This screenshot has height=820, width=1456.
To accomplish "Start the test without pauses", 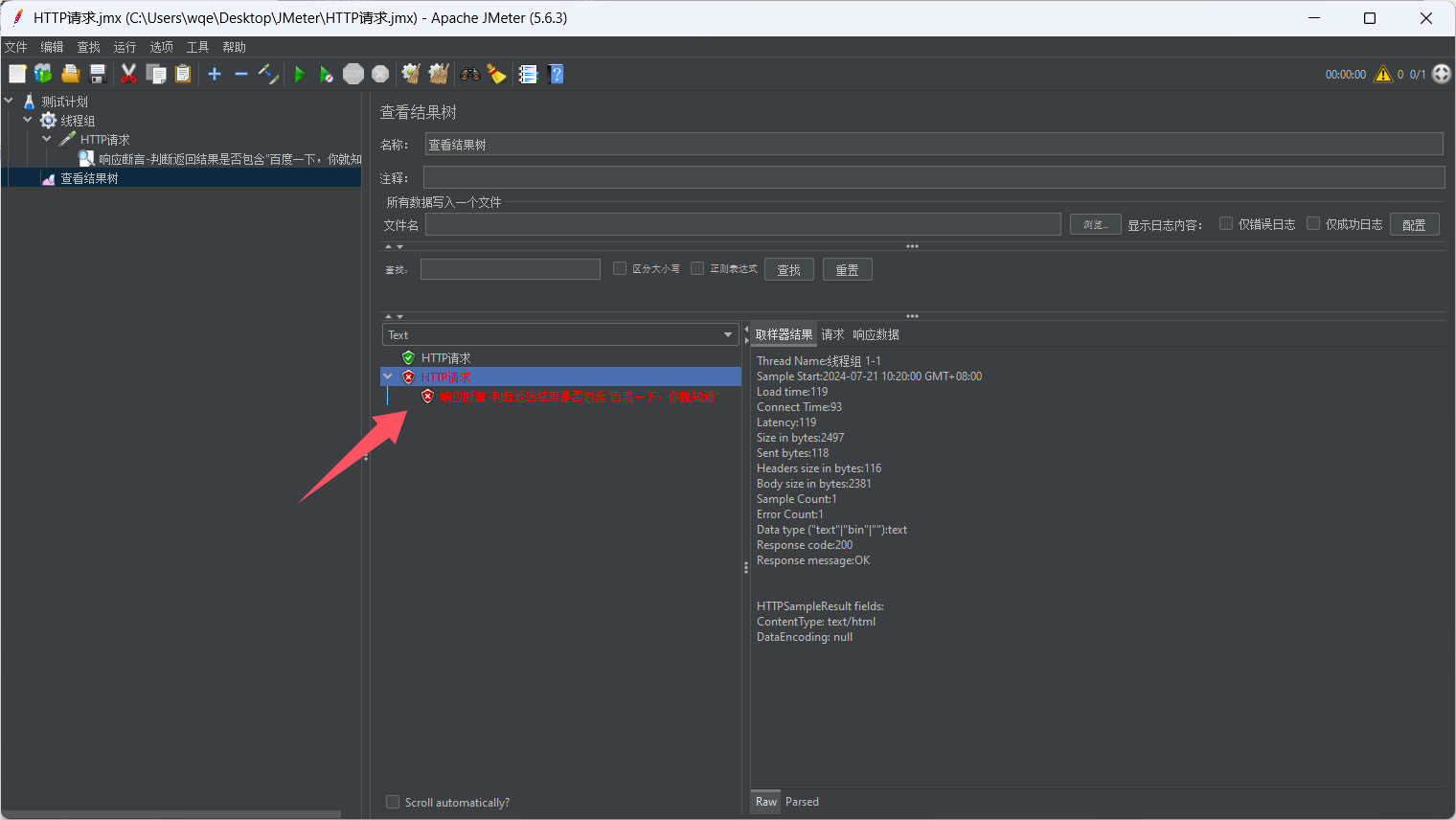I will [x=327, y=74].
